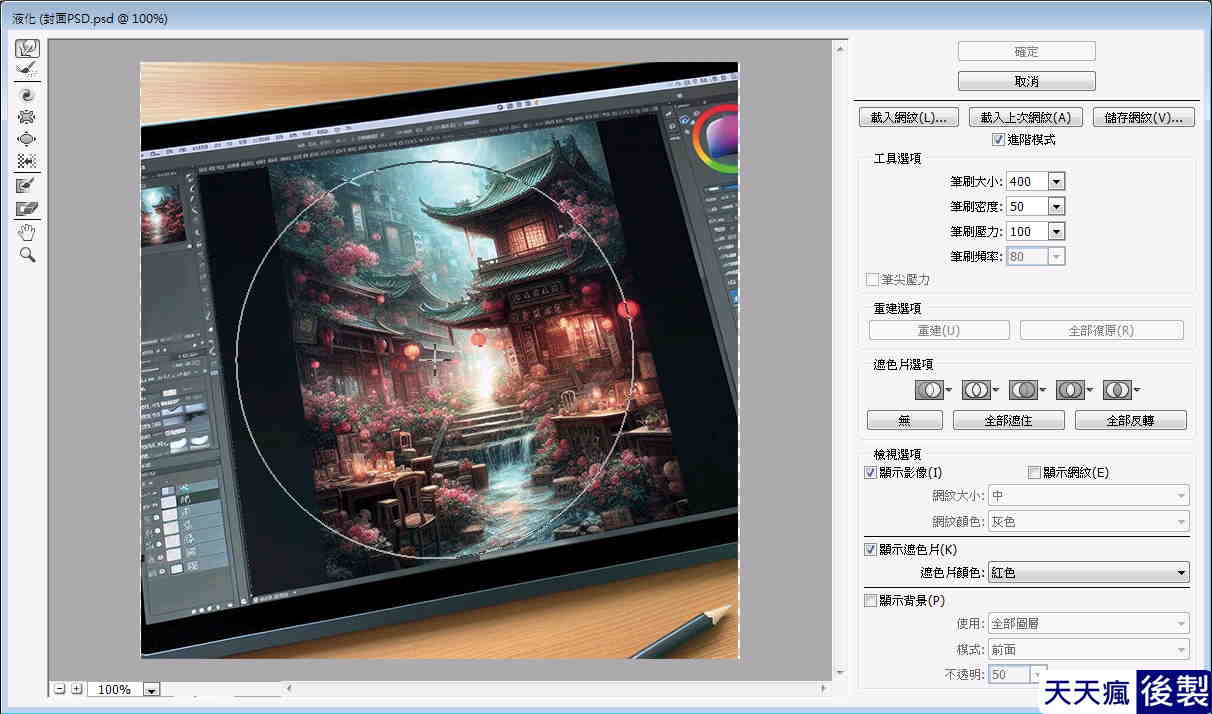Uncheck 顯示遮色片(K)
1212x714 pixels.
(870, 549)
